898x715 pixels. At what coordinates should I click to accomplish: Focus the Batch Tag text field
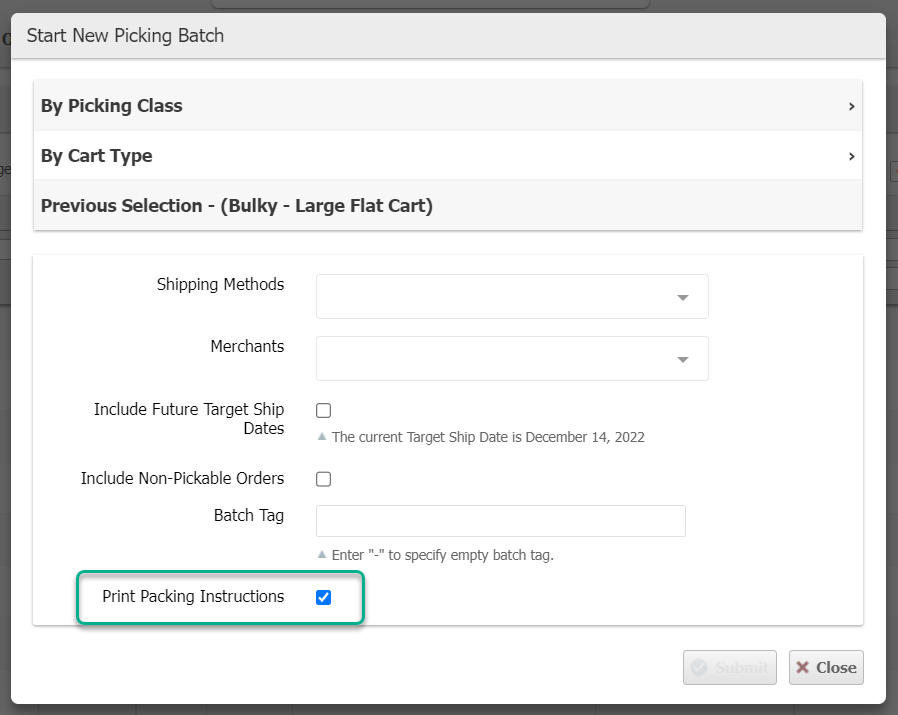pos(500,521)
